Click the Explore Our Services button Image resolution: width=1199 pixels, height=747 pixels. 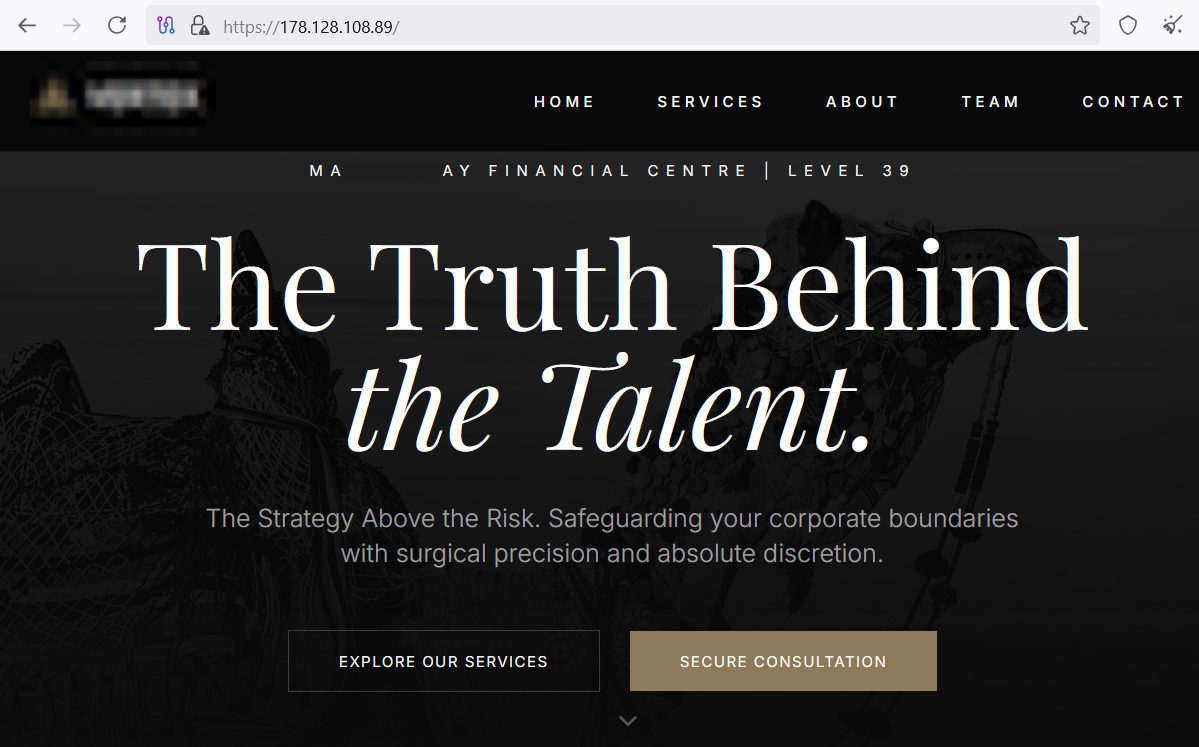(x=444, y=661)
